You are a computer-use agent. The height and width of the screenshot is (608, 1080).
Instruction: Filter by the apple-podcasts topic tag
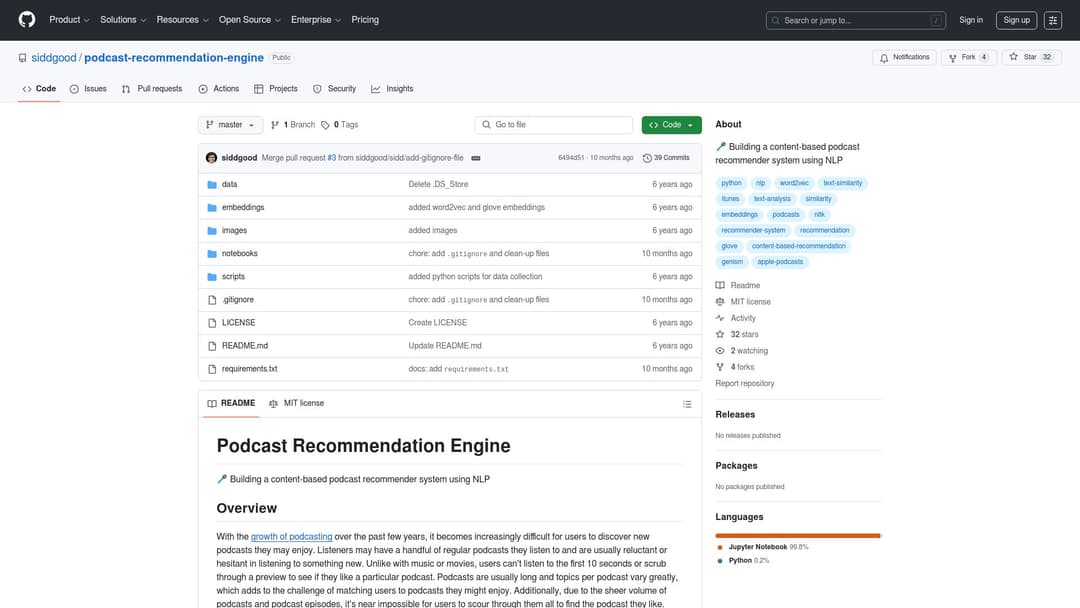[x=780, y=262]
